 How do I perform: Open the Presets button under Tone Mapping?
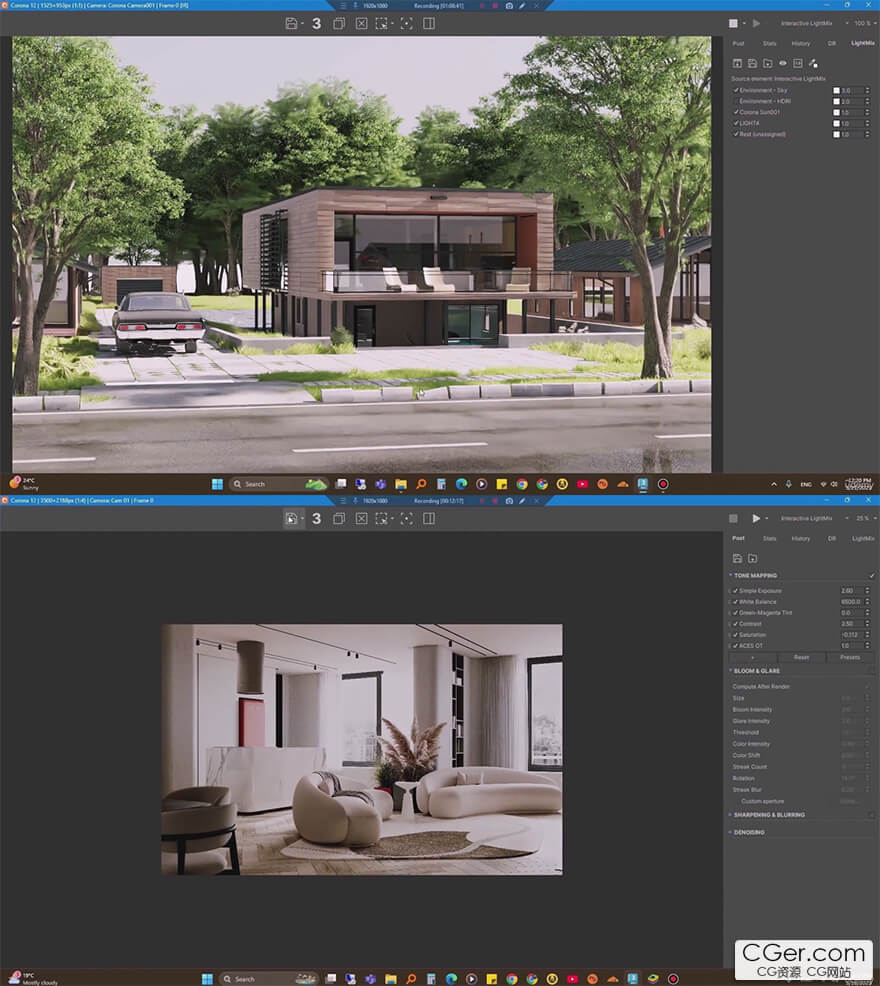[850, 657]
